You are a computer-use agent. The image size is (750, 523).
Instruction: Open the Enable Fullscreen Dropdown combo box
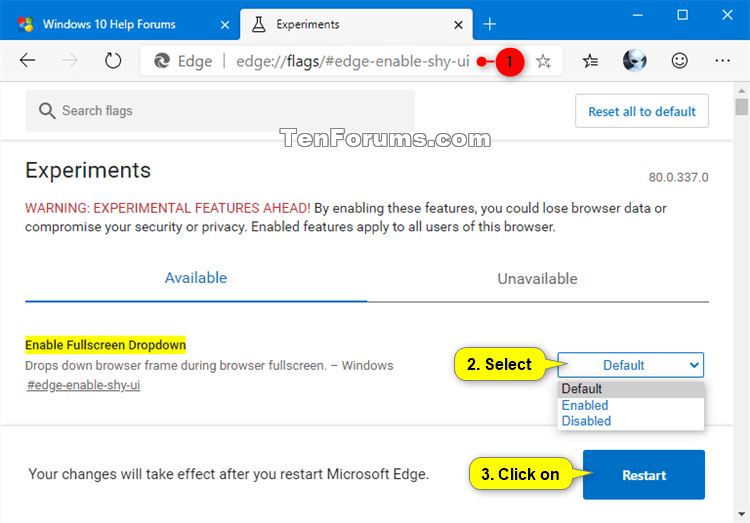(x=630, y=365)
